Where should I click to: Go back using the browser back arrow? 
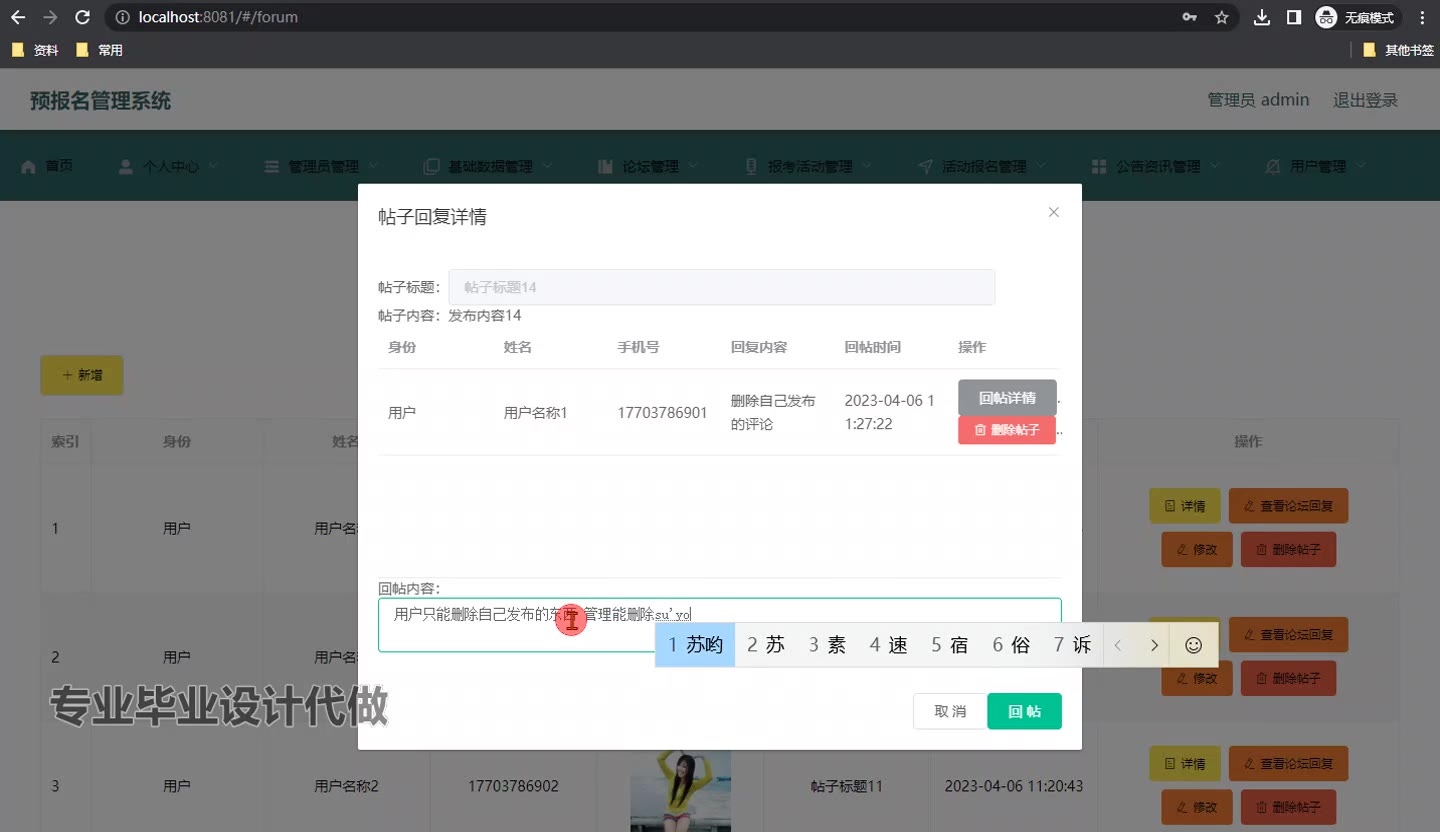18,17
